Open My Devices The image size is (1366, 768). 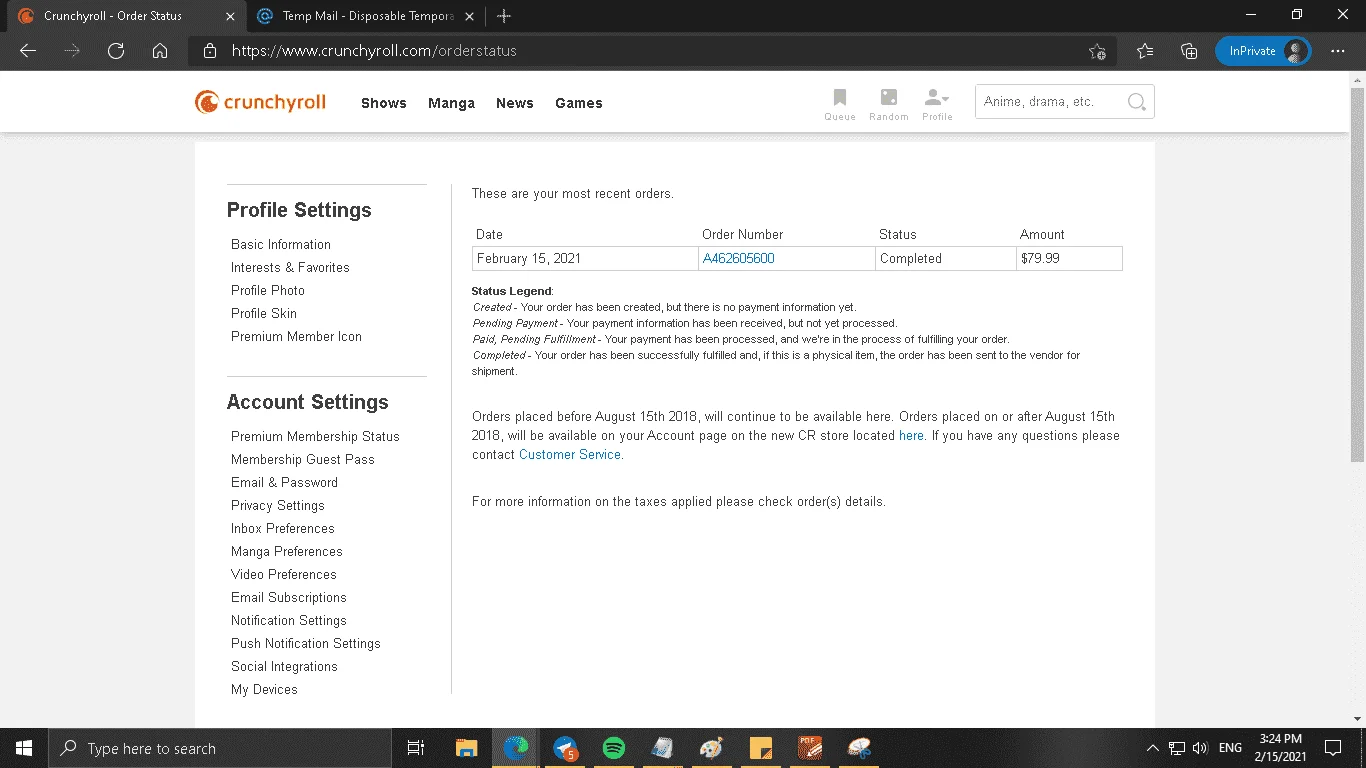tap(264, 689)
